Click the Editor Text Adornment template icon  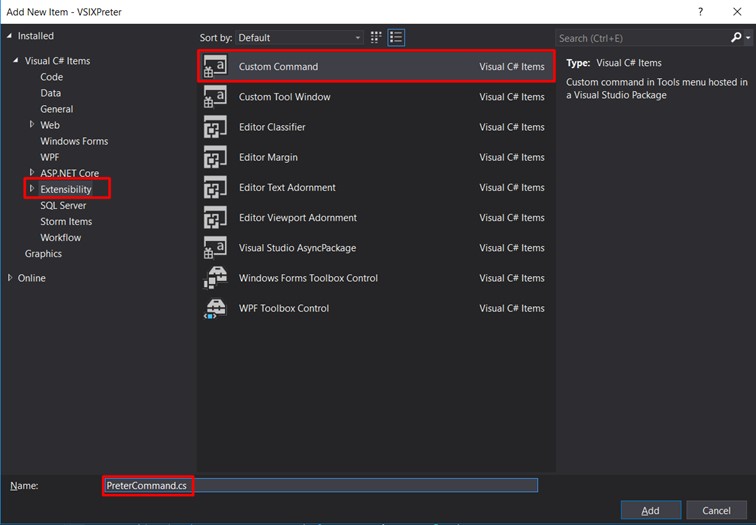215,187
